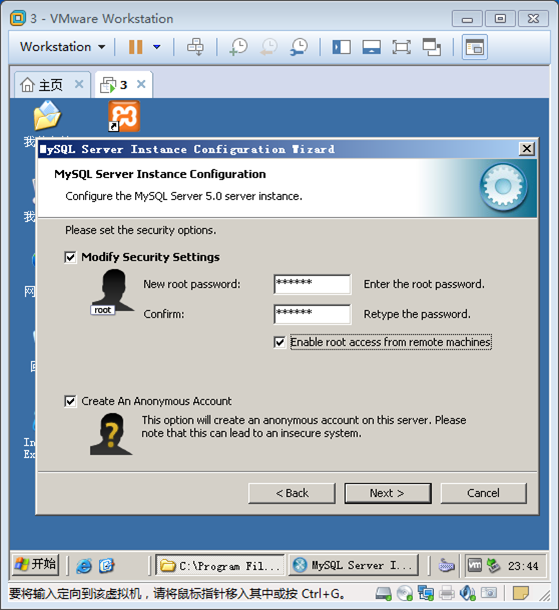The image size is (559, 610).
Task: Switch to C:\Program Fil... taskbar window
Action: coord(220,565)
